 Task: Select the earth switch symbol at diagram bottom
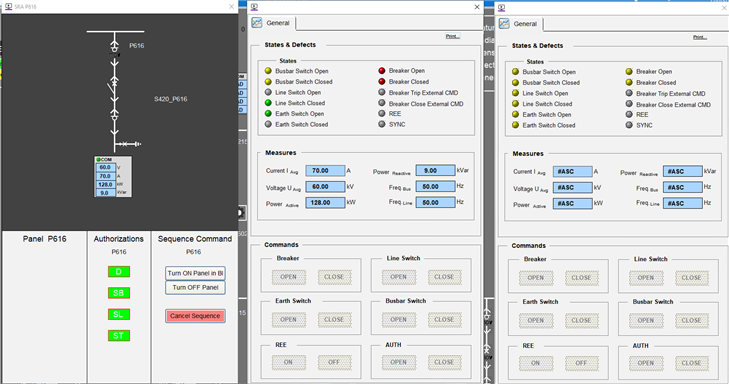coord(129,144)
